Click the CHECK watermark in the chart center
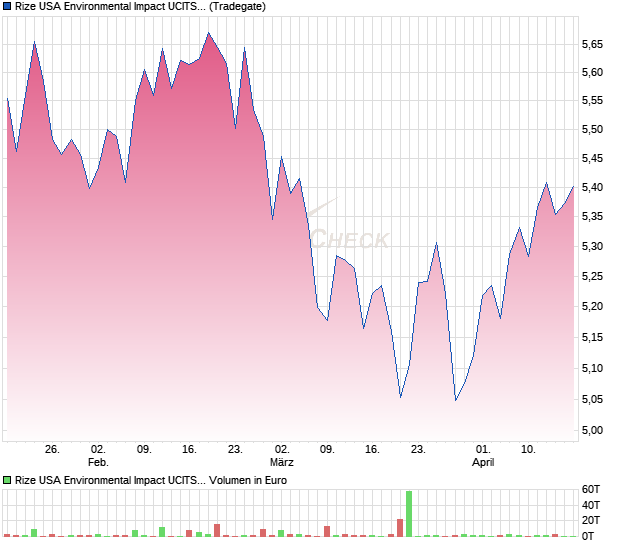Viewport: 620px width, 546px height. point(348,240)
